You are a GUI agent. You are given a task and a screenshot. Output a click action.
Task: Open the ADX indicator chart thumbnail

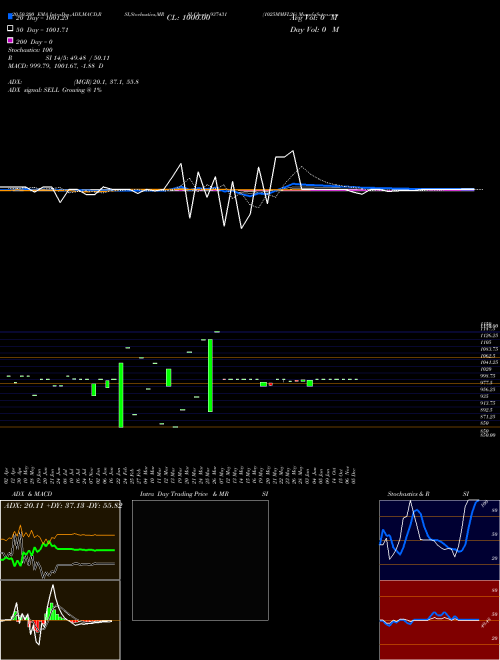tap(60, 540)
